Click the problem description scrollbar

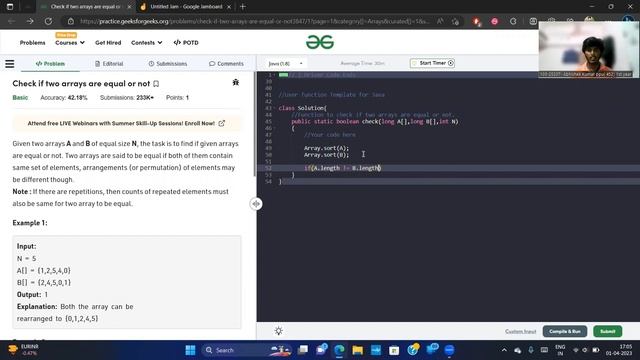pos(255,124)
